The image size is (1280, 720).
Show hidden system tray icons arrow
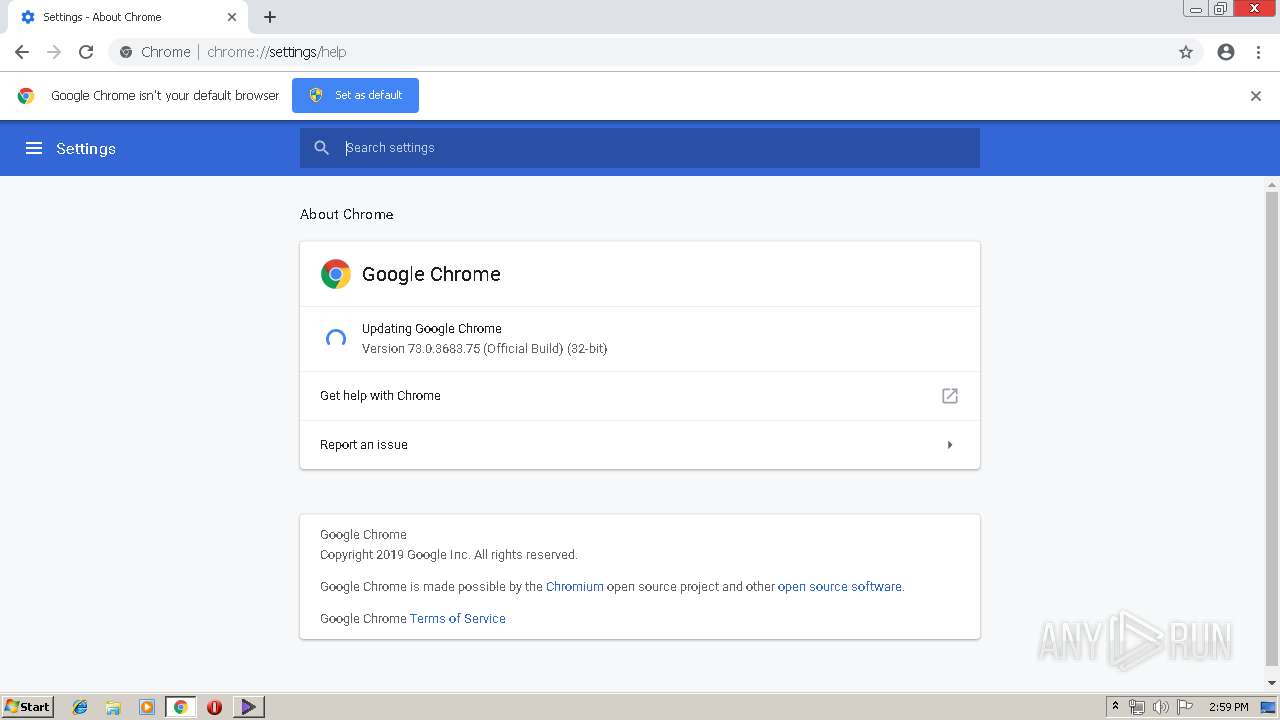(1115, 707)
